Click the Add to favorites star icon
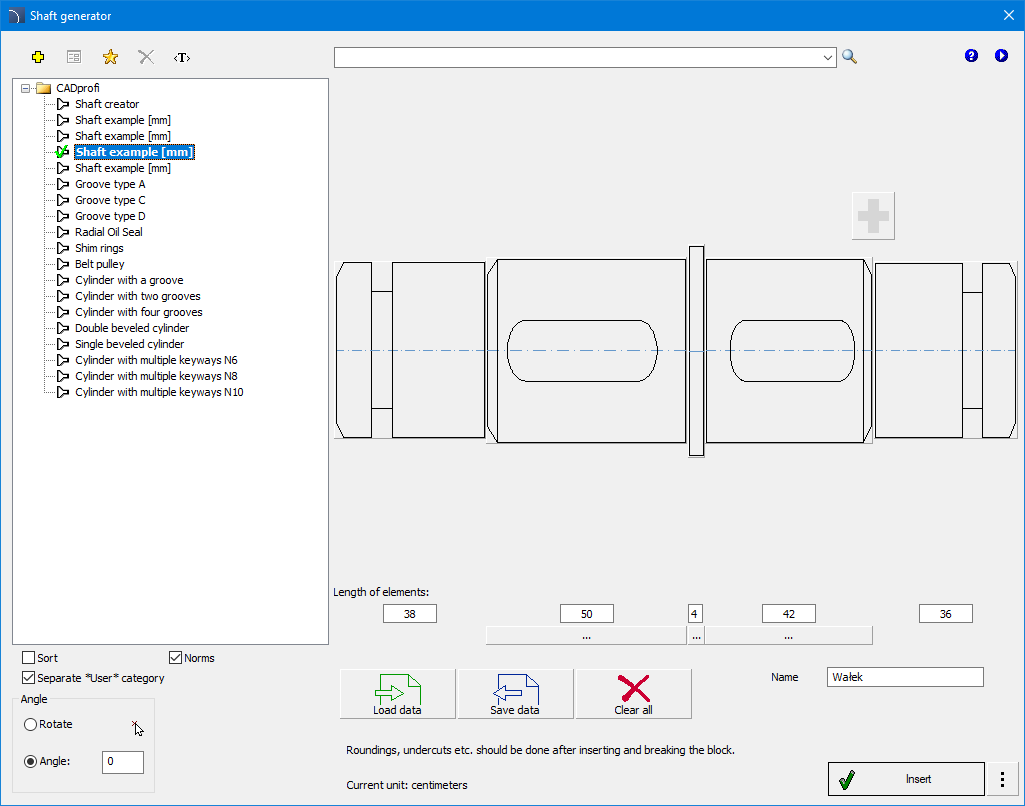This screenshot has width=1025, height=806. [x=110, y=57]
